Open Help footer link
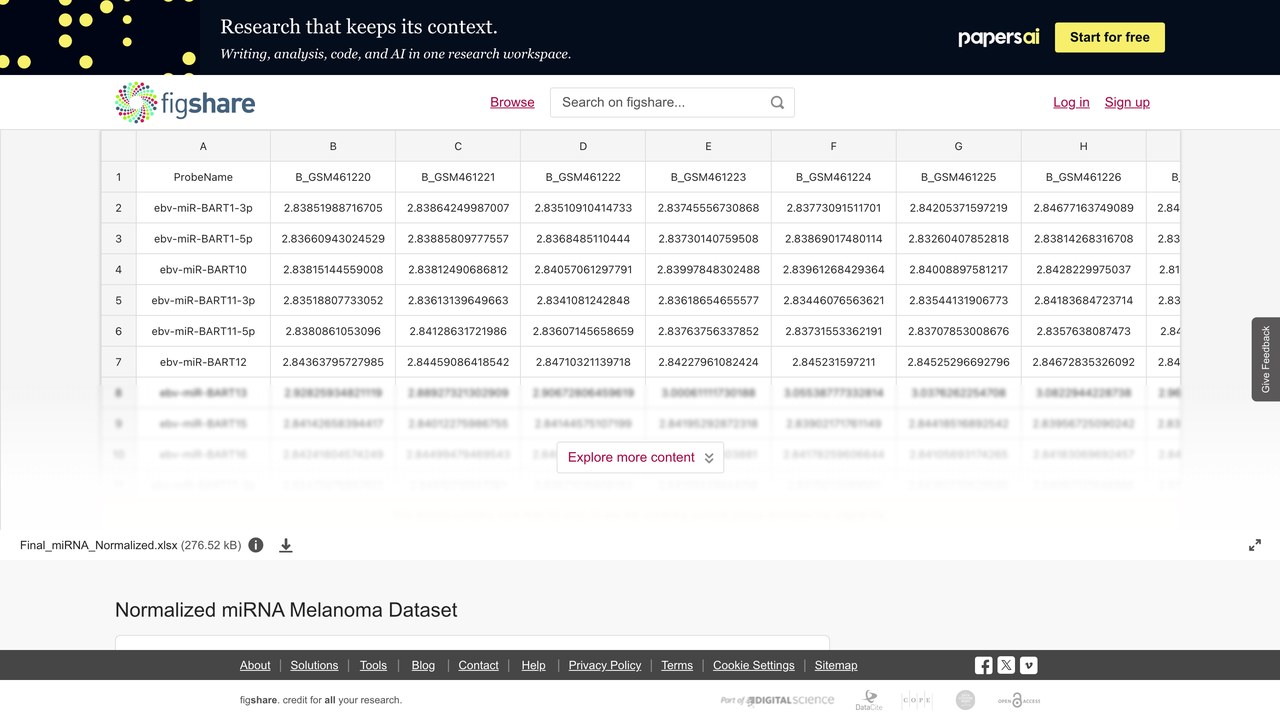Image resolution: width=1280 pixels, height=720 pixels. pos(533,665)
